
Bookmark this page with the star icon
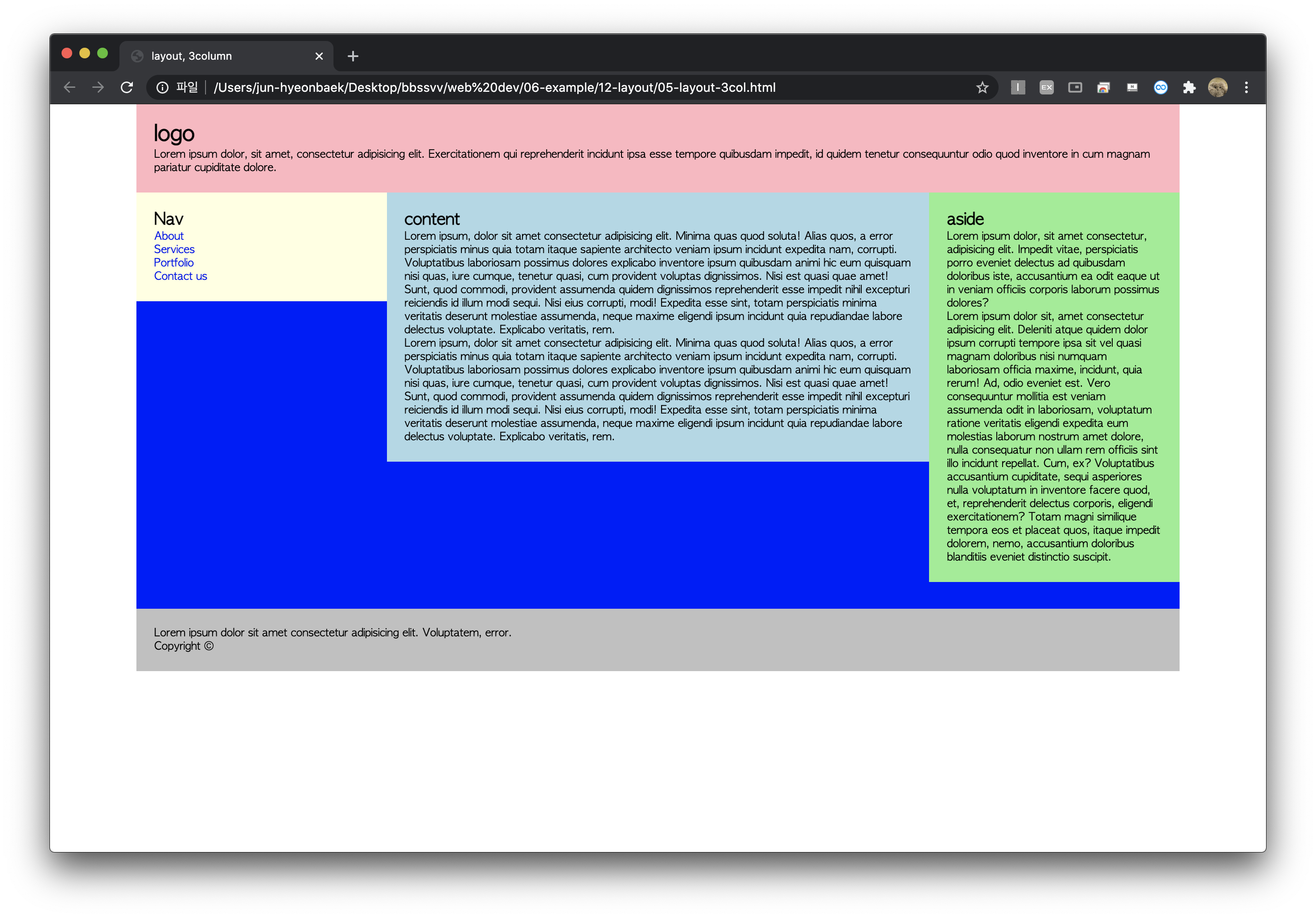pyautogui.click(x=982, y=88)
